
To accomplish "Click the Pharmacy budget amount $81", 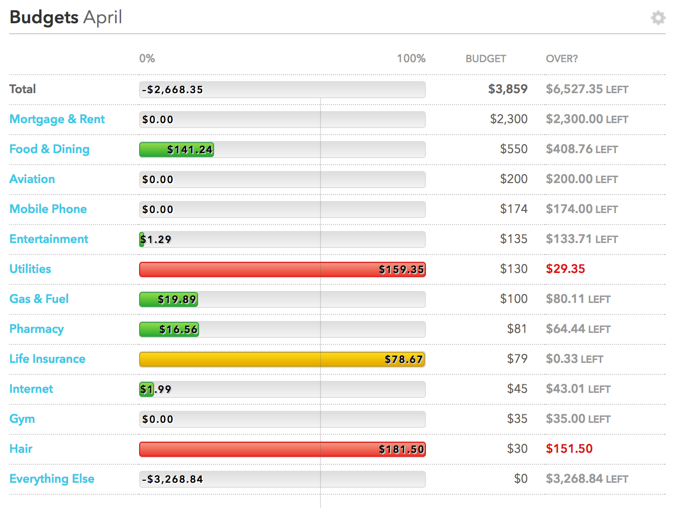I will [517, 329].
